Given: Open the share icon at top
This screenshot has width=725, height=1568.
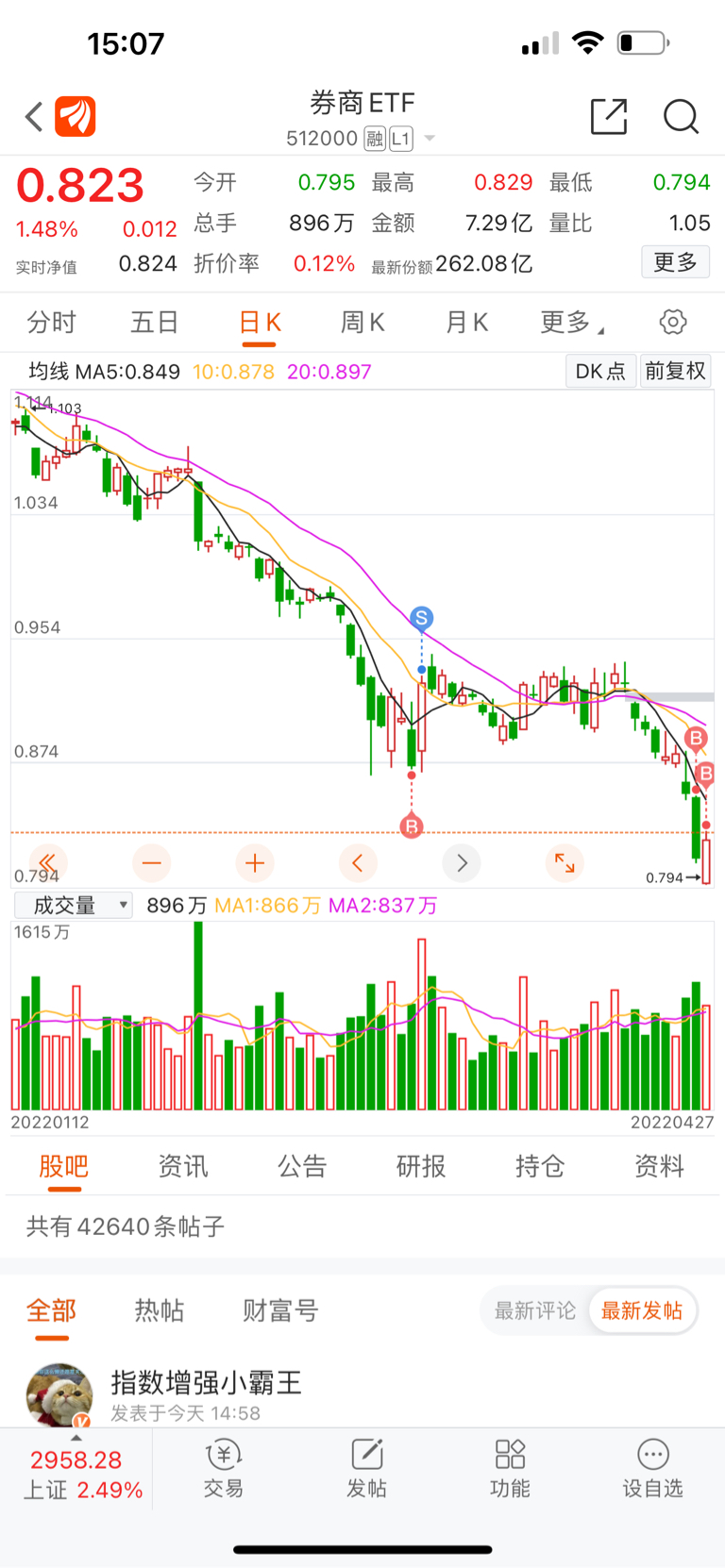Looking at the screenshot, I should pos(609,116).
